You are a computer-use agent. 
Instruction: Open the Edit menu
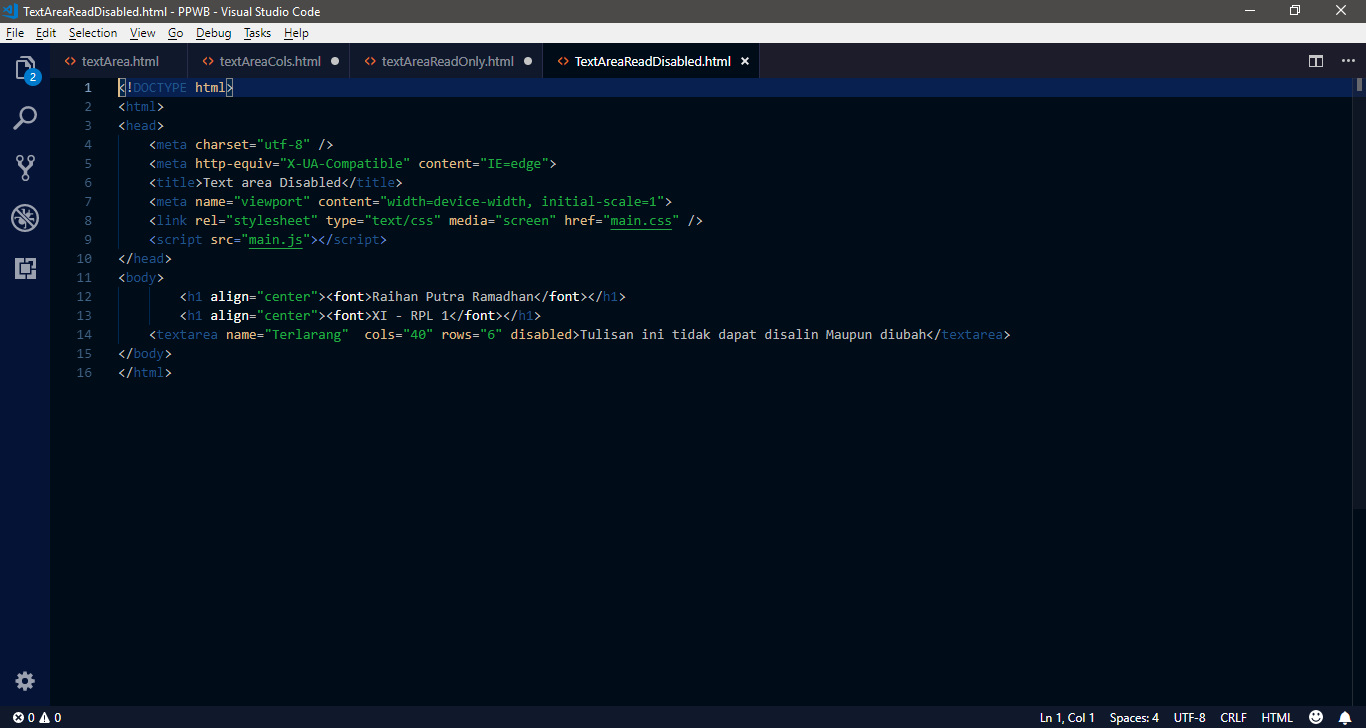[46, 33]
